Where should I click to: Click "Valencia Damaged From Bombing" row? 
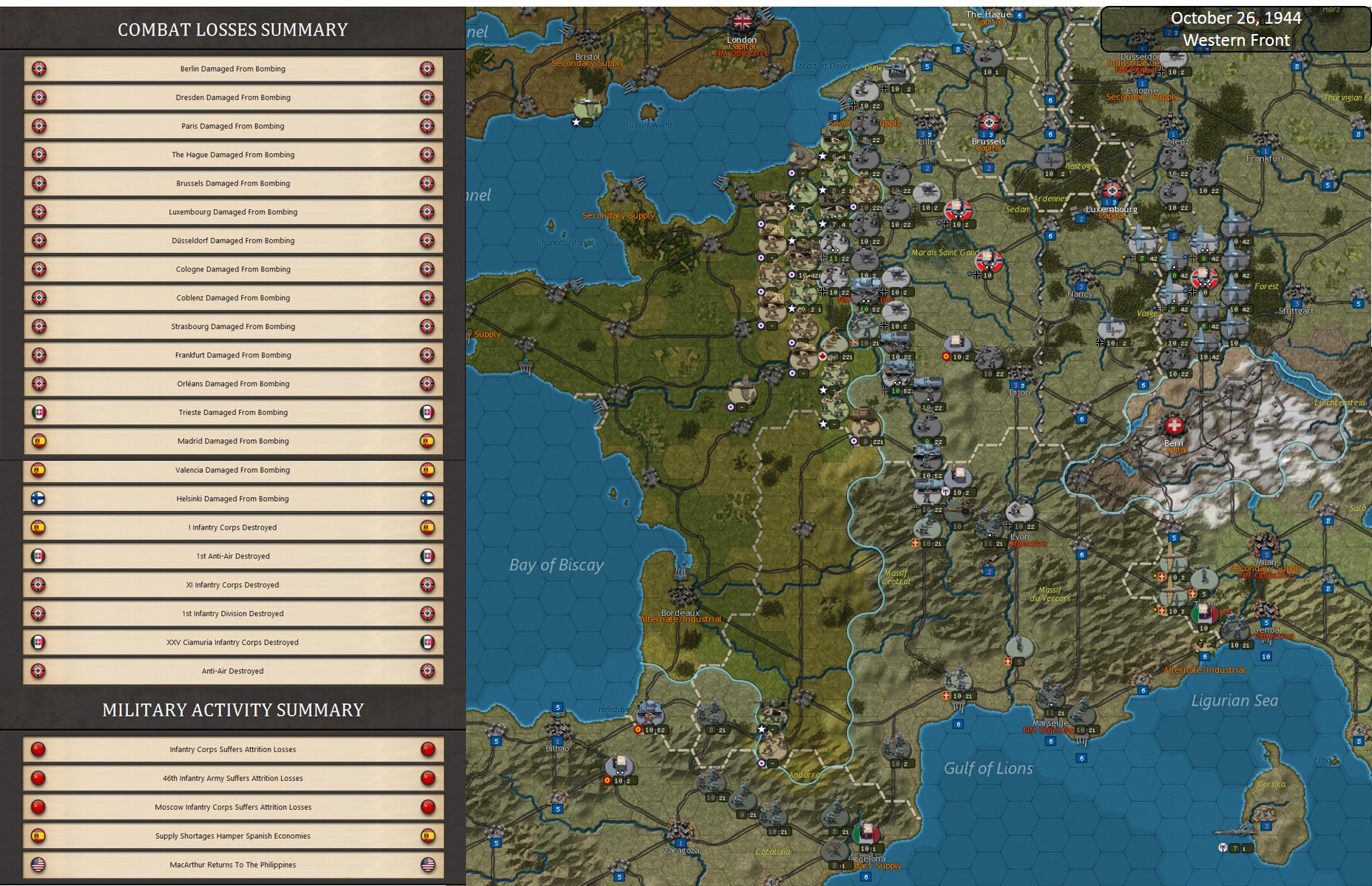tap(233, 470)
